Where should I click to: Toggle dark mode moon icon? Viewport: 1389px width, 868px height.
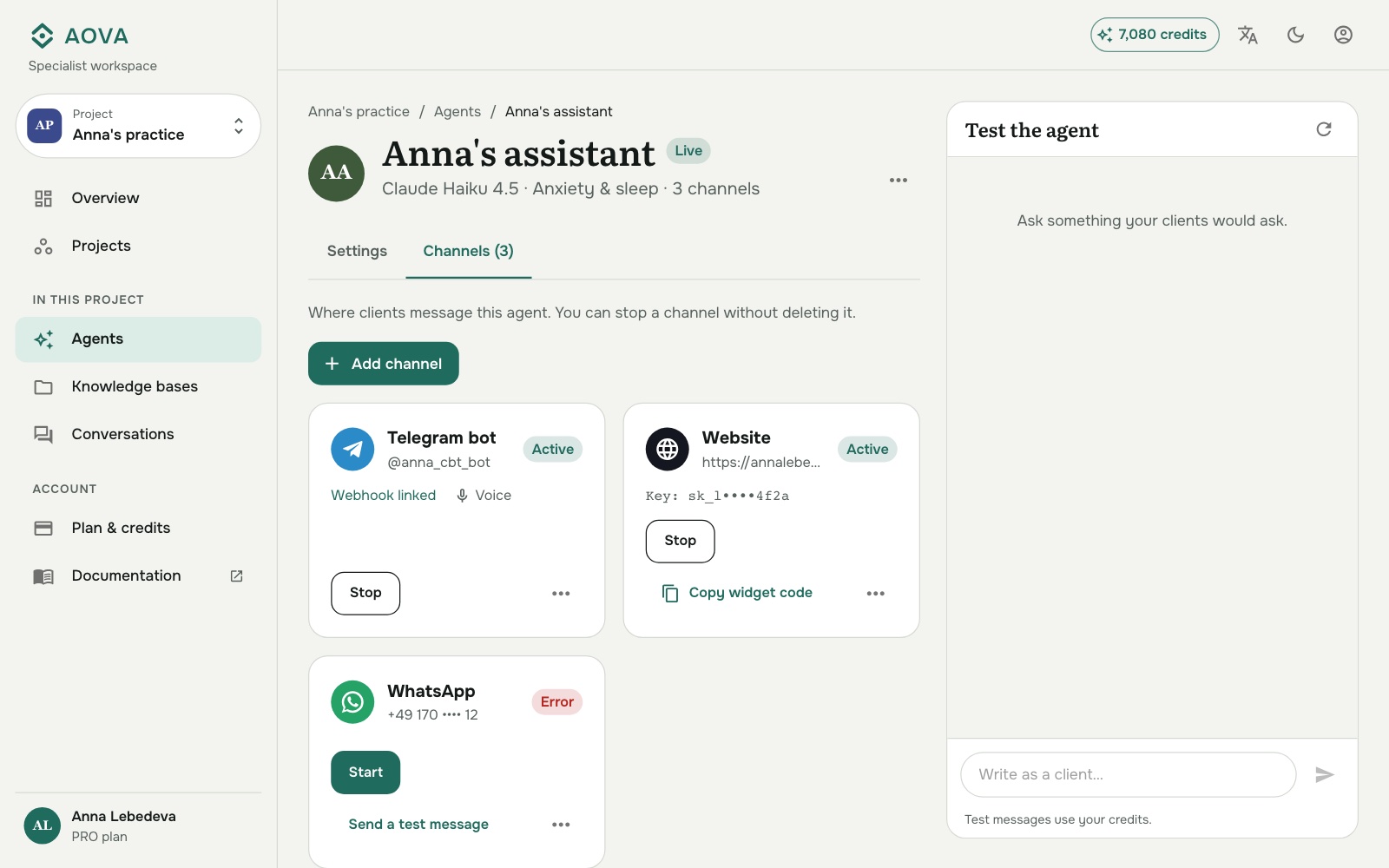tap(1295, 35)
